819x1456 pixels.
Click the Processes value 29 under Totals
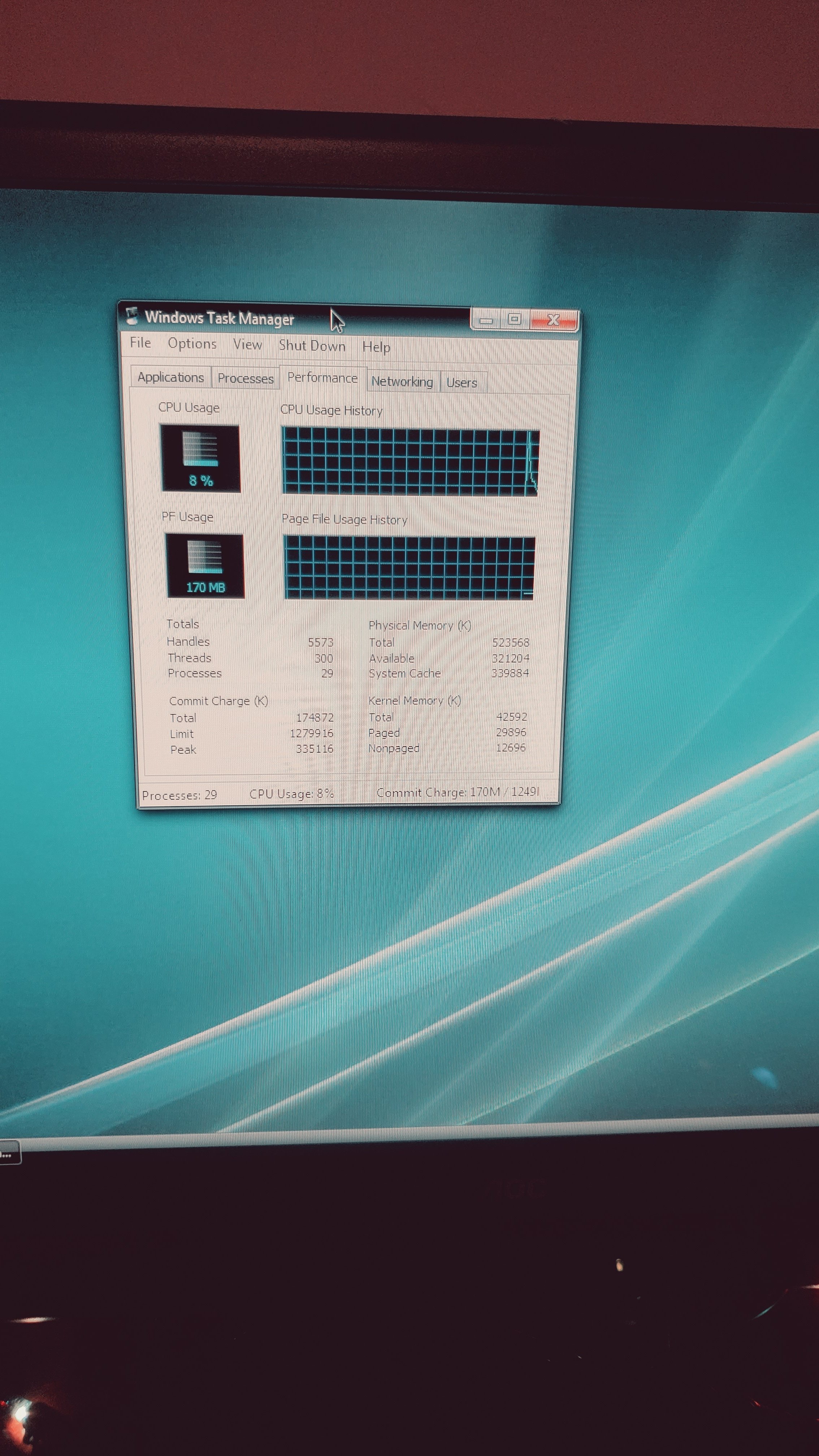click(327, 674)
